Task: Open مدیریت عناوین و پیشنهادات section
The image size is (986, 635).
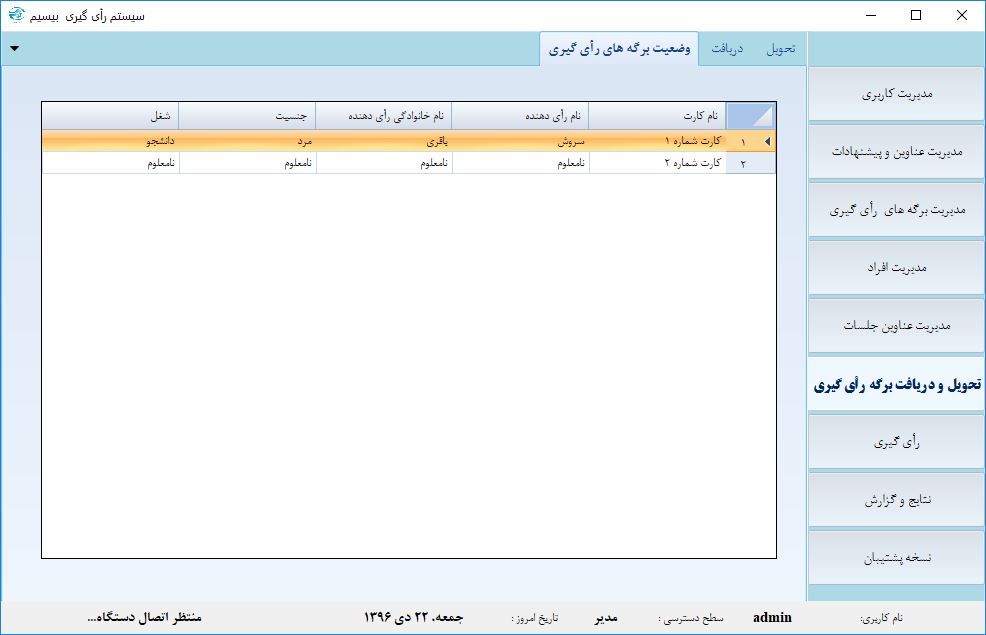Action: 895,151
